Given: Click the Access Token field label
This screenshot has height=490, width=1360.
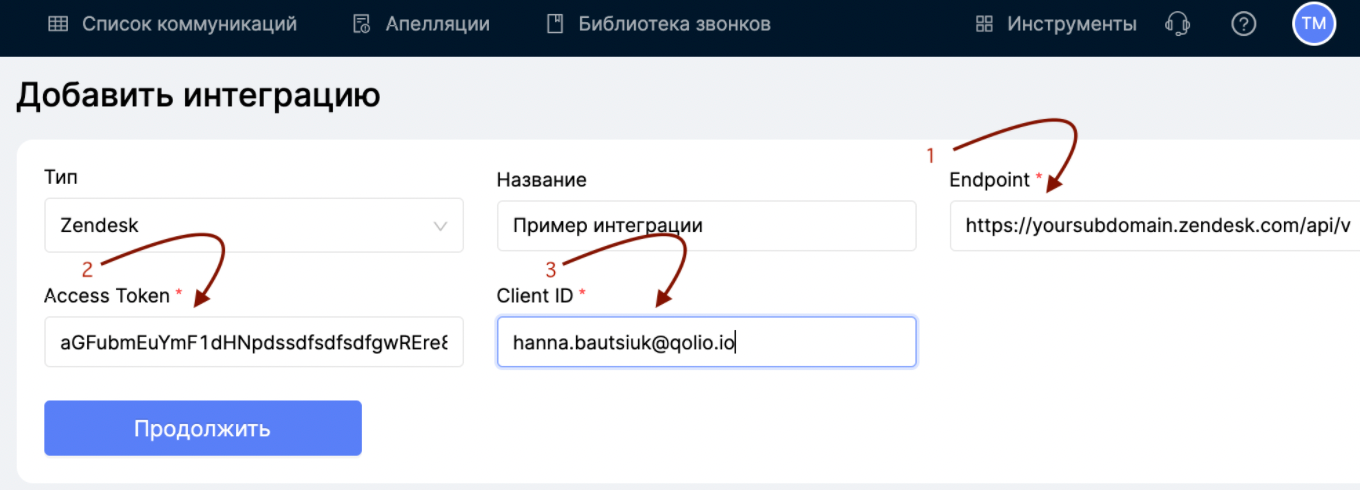Looking at the screenshot, I should point(108,295).
